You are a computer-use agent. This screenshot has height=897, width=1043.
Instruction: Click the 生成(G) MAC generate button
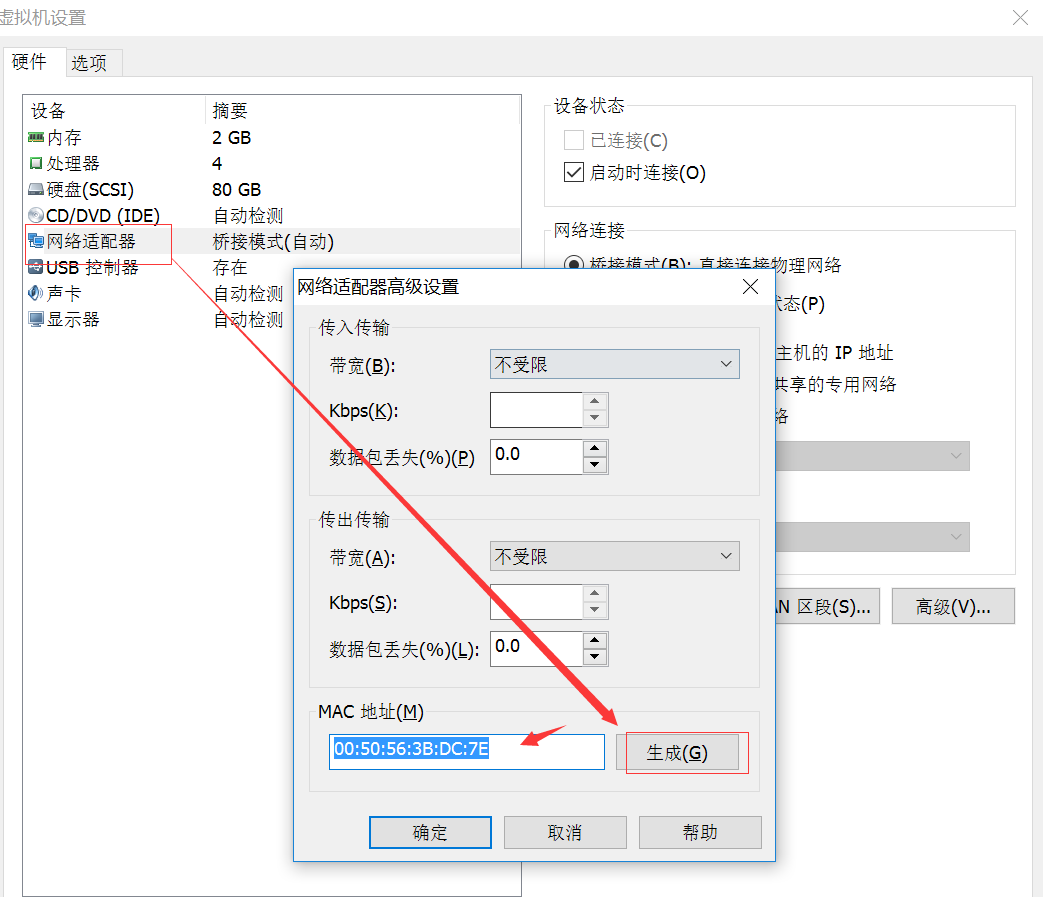[677, 753]
